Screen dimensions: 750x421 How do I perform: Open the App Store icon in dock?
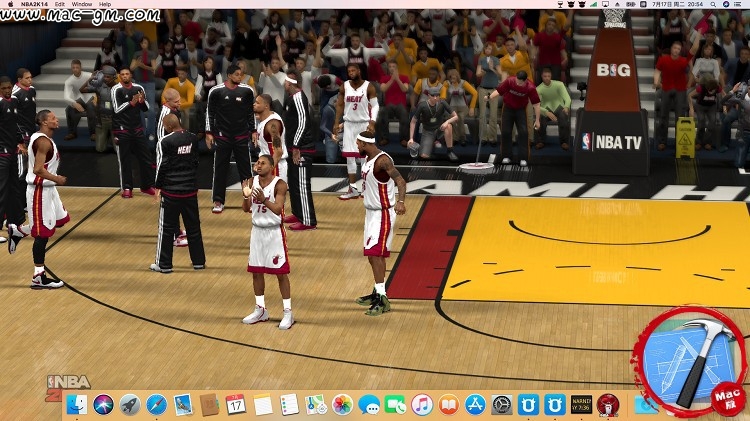(x=475, y=405)
